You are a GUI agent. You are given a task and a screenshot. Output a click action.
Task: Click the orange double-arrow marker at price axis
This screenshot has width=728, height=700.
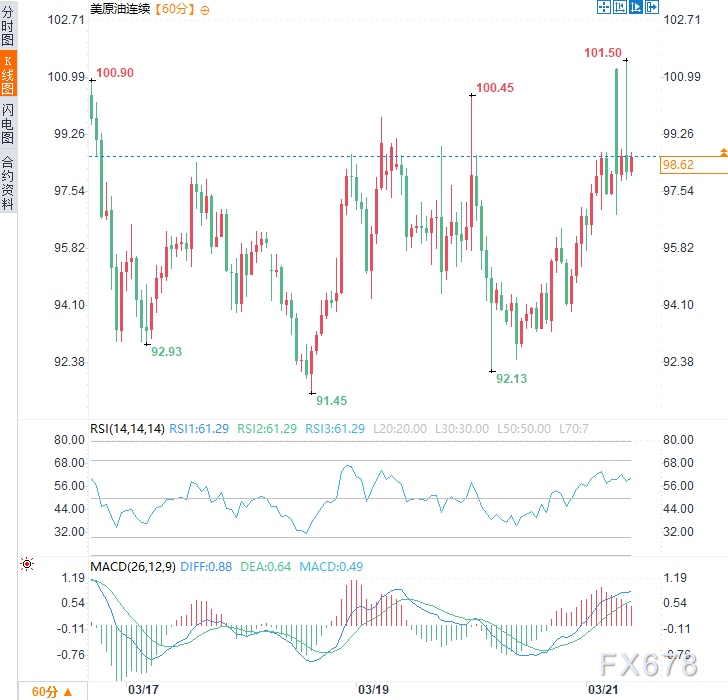tap(723, 151)
